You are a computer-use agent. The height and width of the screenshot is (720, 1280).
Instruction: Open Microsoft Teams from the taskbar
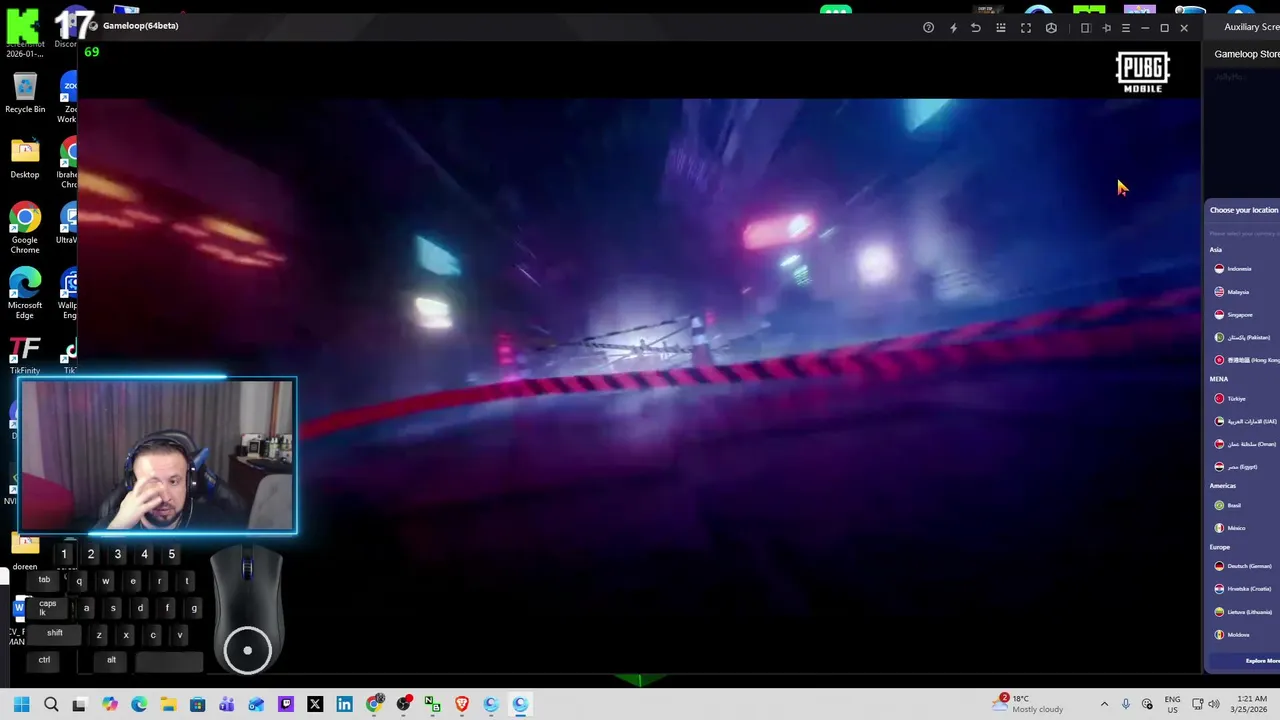[227, 704]
